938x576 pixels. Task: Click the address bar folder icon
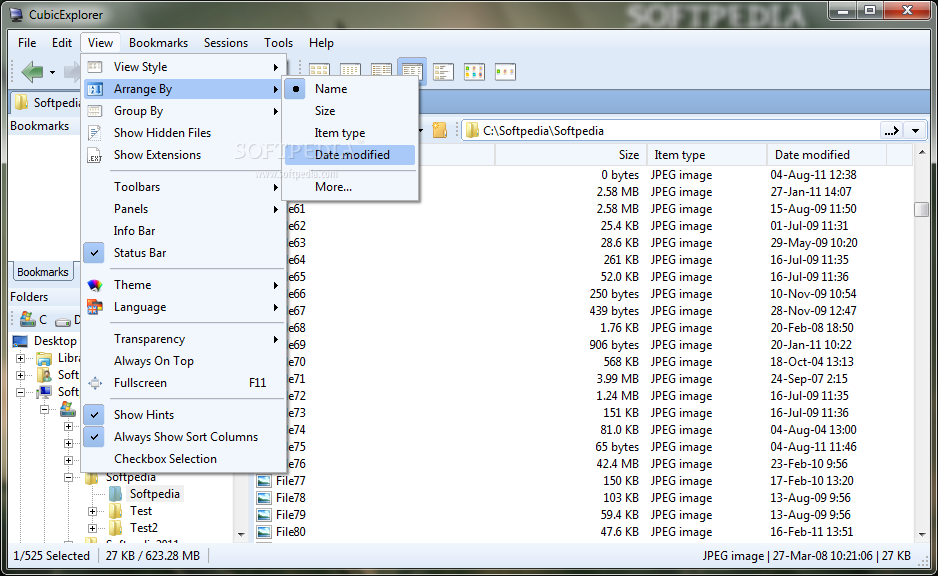point(473,130)
